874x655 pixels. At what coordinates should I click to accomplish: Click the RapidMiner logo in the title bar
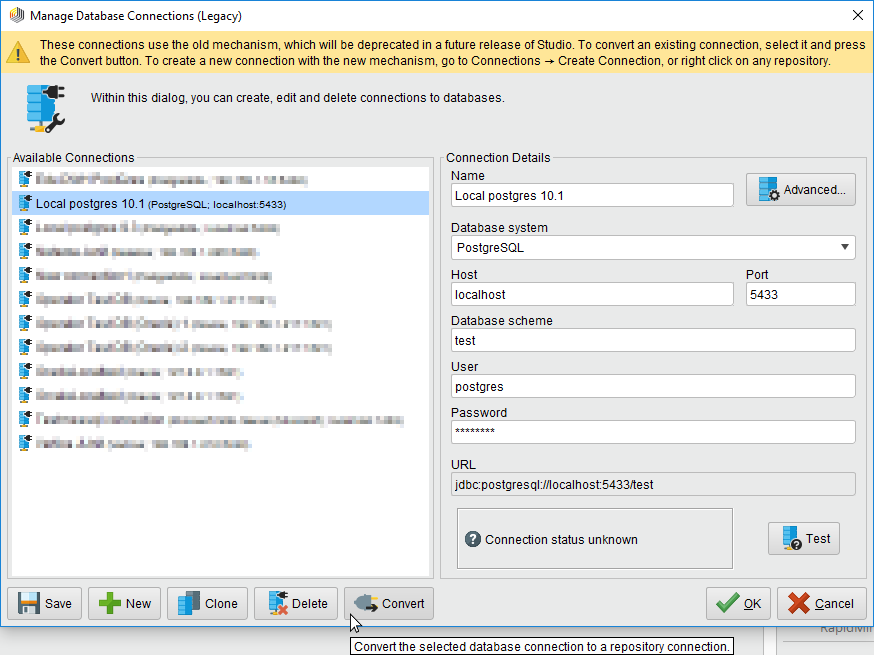17,15
